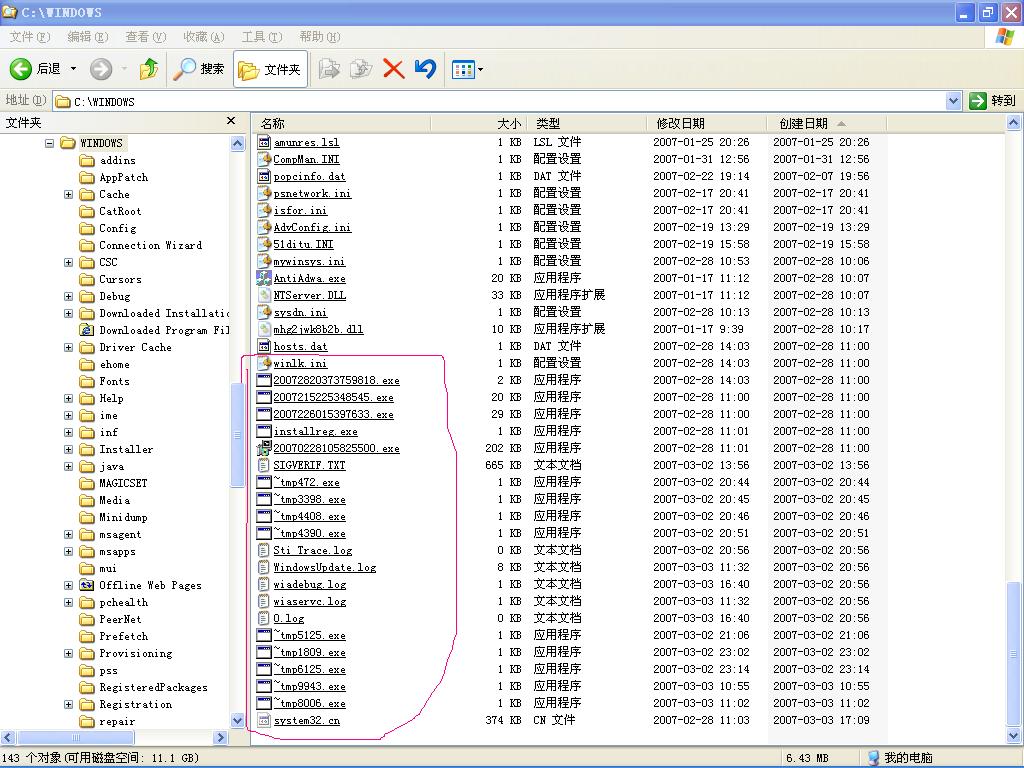Click the Copy To folder icon
The image size is (1024, 768).
pyautogui.click(x=361, y=69)
